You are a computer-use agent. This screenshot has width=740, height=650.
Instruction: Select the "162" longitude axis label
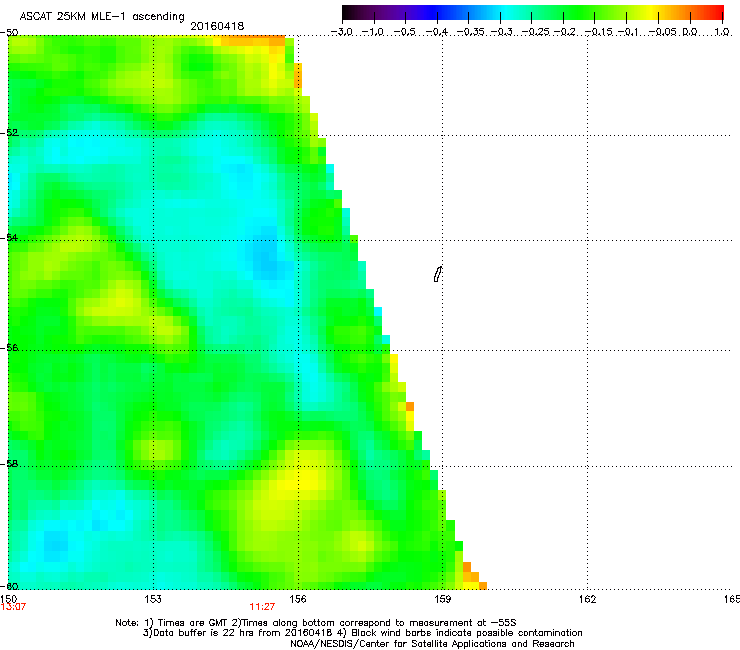[587, 599]
